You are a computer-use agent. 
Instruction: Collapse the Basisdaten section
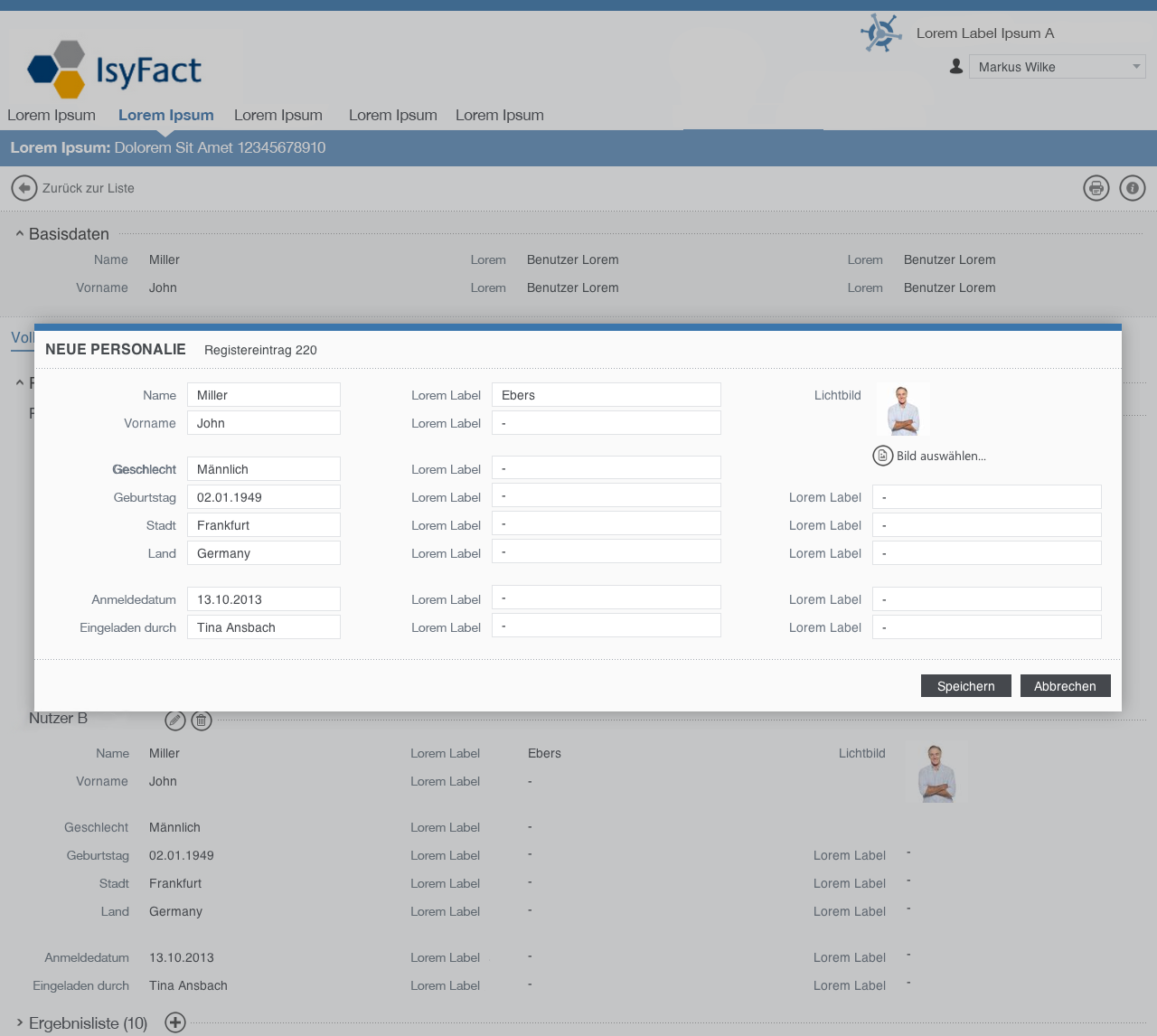[x=19, y=234]
